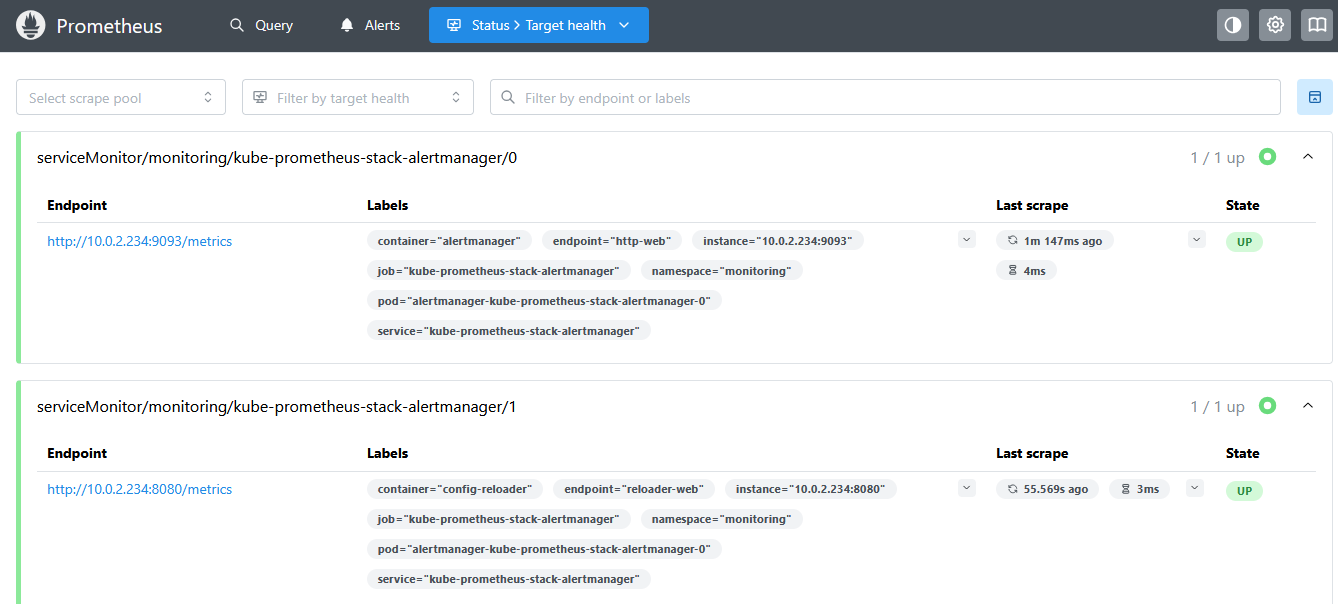
Task: Click the container="alertmanager" label badge
Action: (449, 241)
